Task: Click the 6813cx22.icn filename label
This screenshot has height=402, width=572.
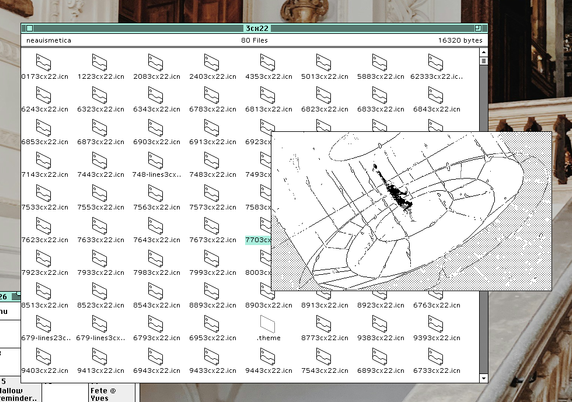Action: 268,109
